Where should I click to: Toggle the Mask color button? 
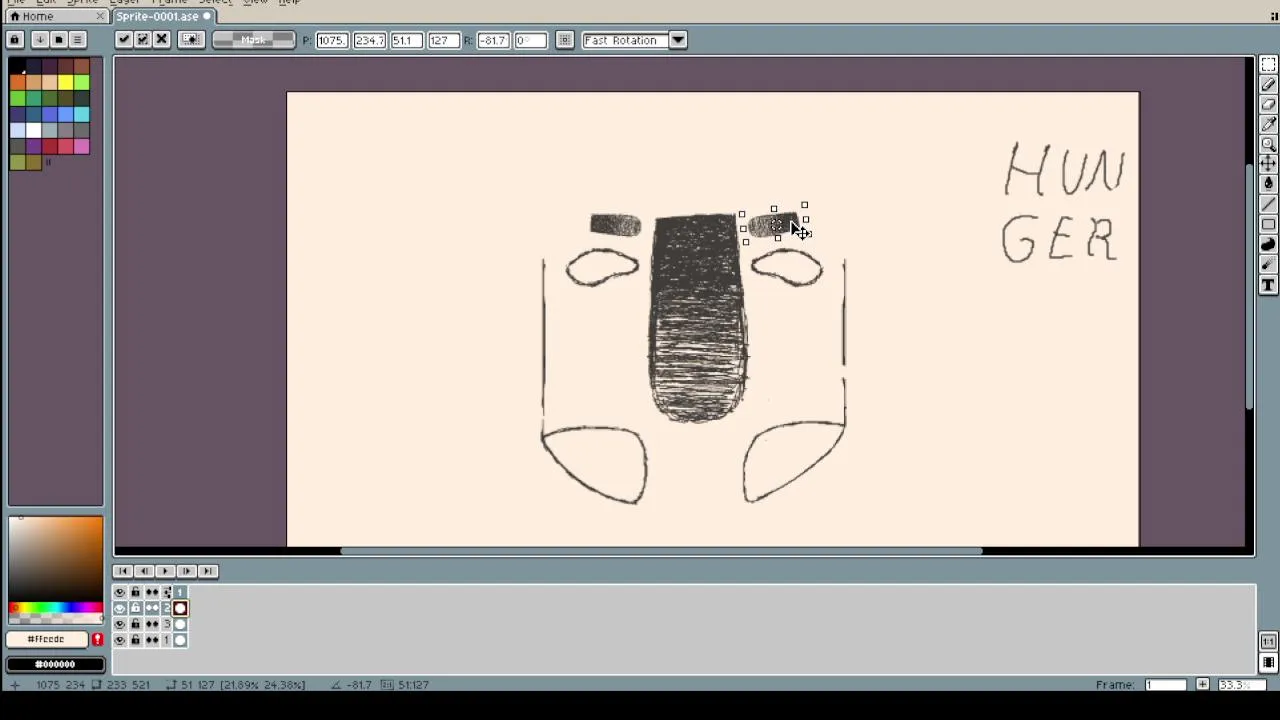point(254,40)
